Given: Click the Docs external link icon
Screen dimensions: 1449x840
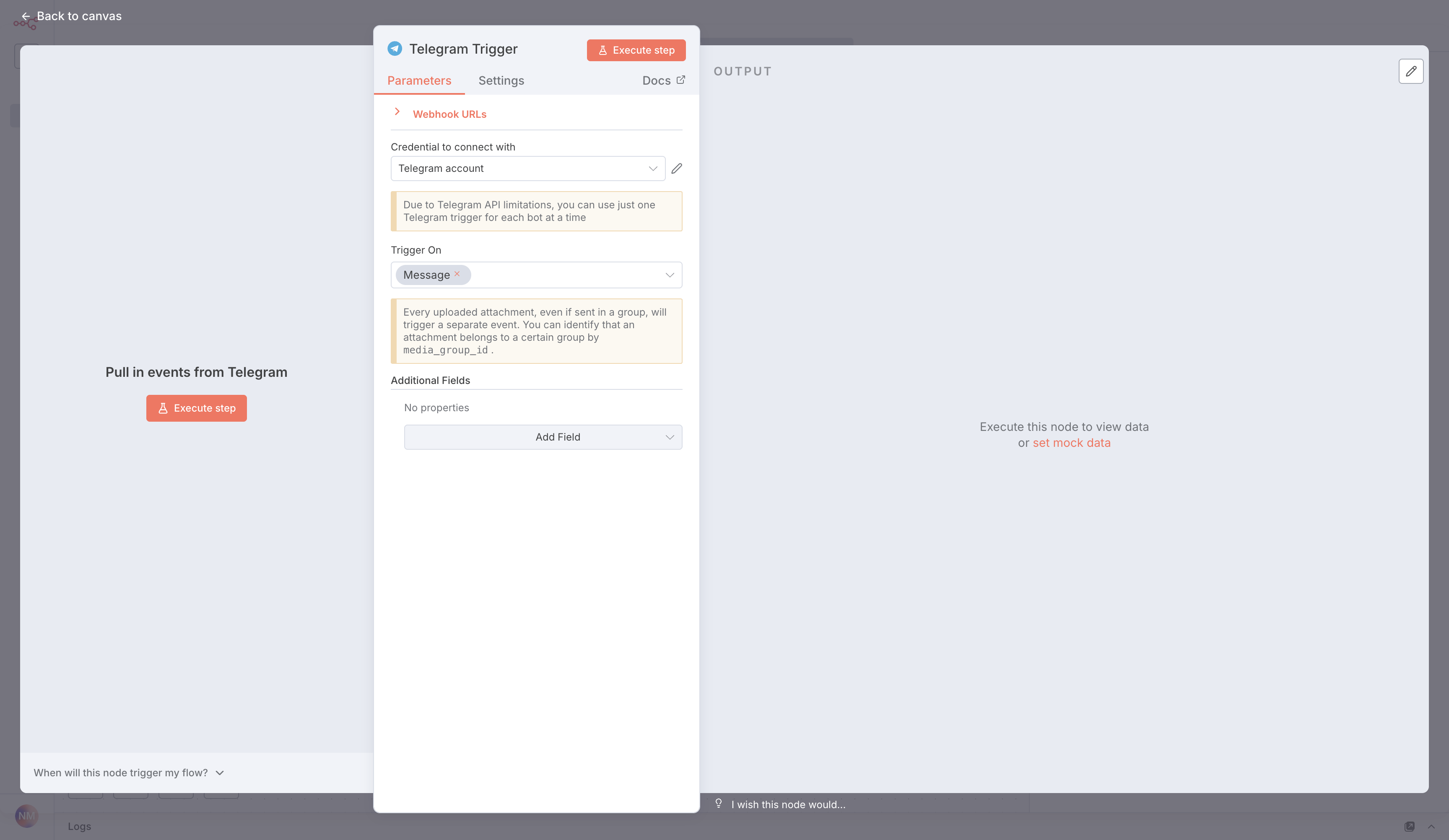Looking at the screenshot, I should point(681,80).
